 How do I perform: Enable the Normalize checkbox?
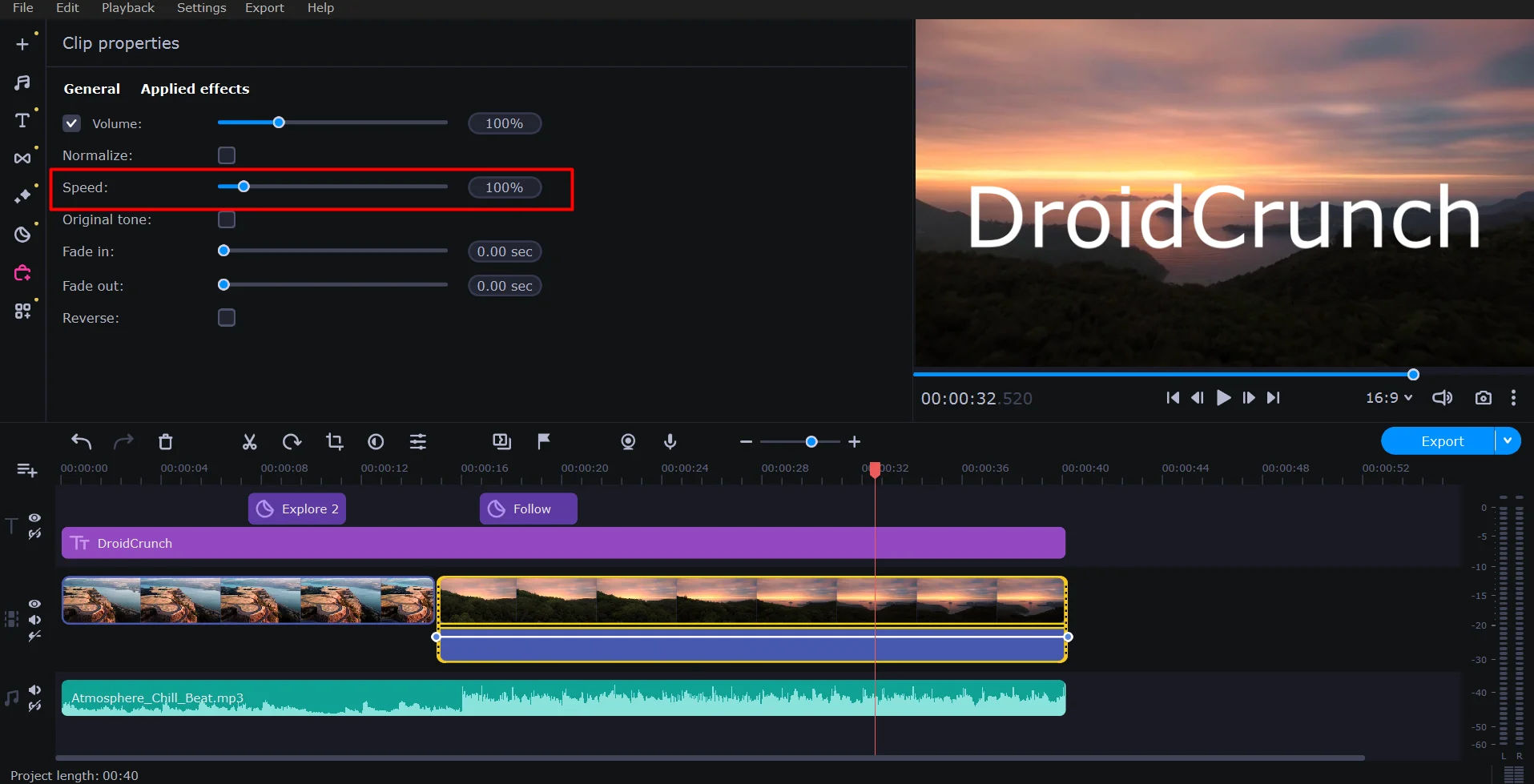[x=227, y=155]
